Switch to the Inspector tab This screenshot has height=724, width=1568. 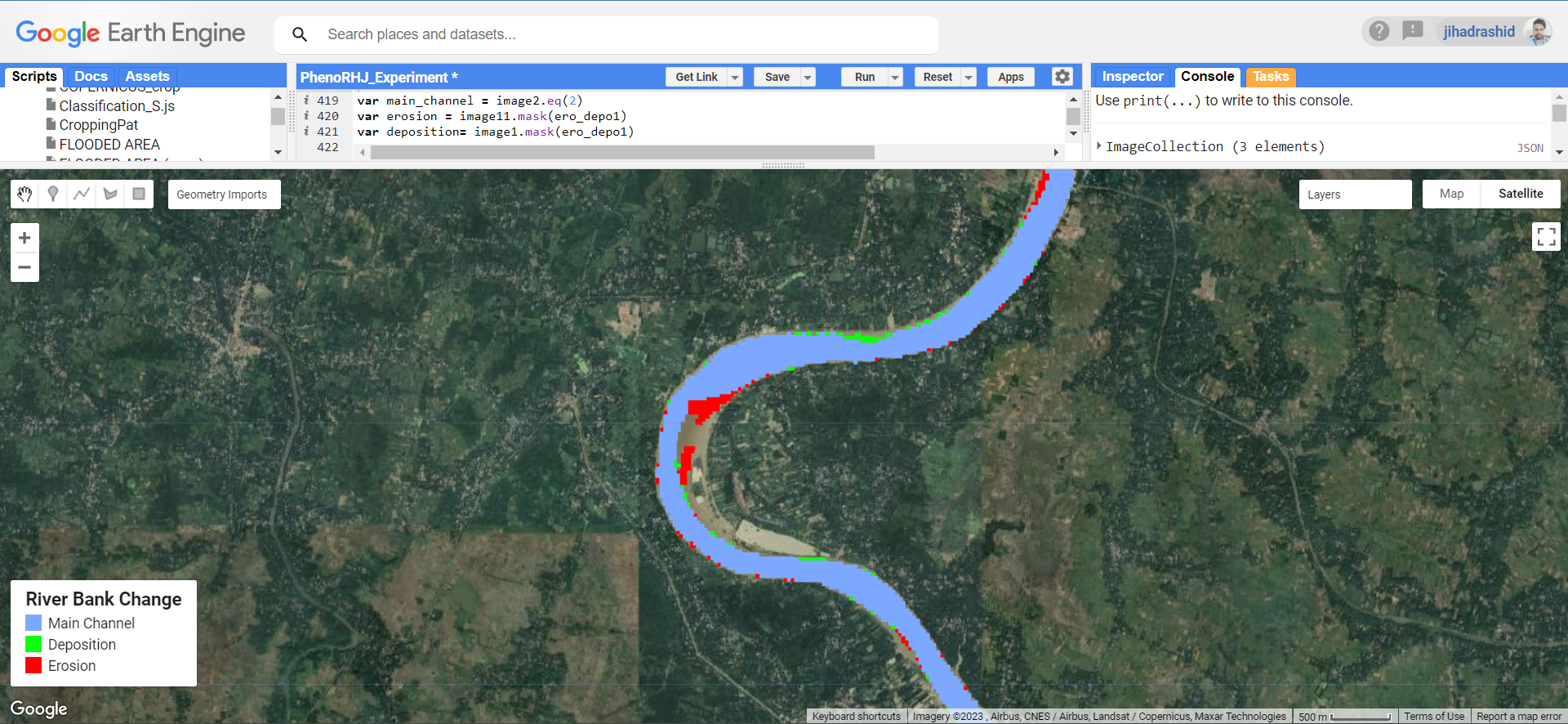[1132, 77]
